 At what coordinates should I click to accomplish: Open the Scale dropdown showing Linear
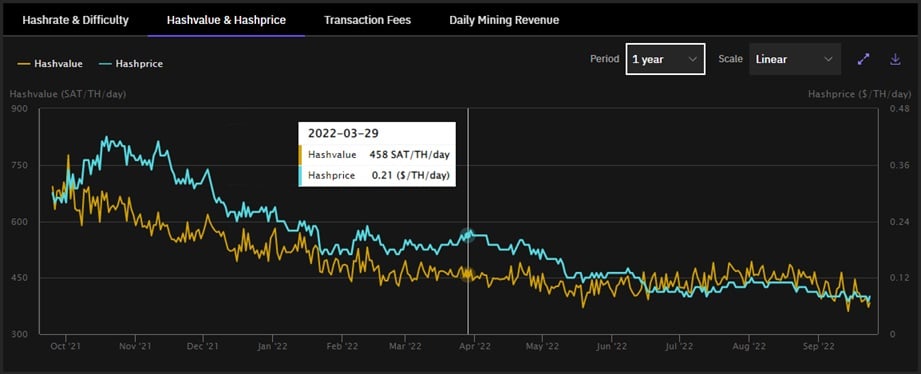tap(795, 59)
